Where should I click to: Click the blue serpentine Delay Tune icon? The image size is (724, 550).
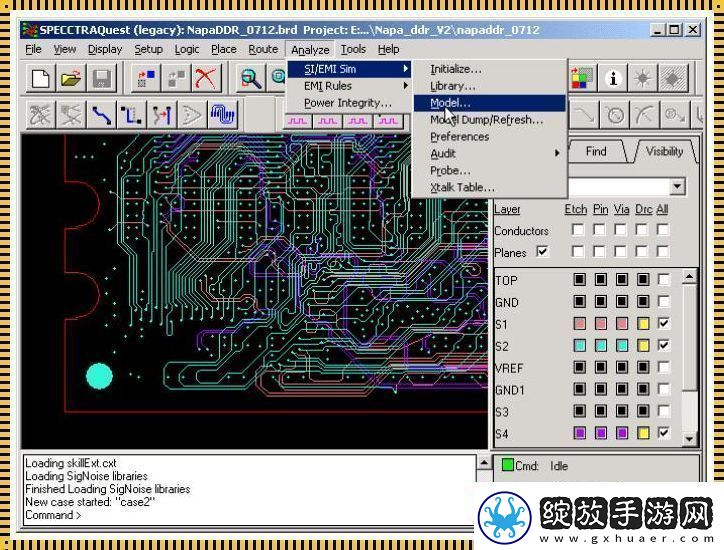(223, 115)
